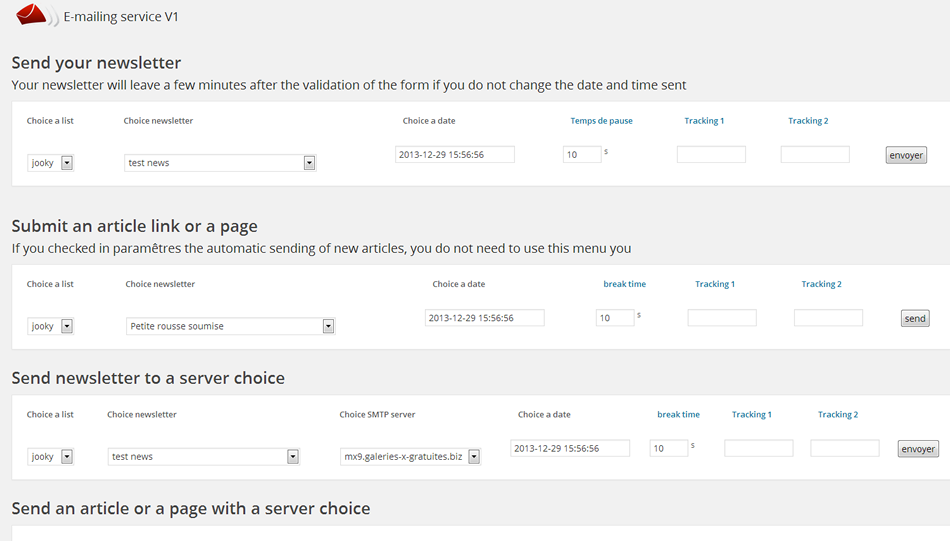Click the 'break time' link in the server choice section
This screenshot has height=541, width=950.
(x=678, y=414)
